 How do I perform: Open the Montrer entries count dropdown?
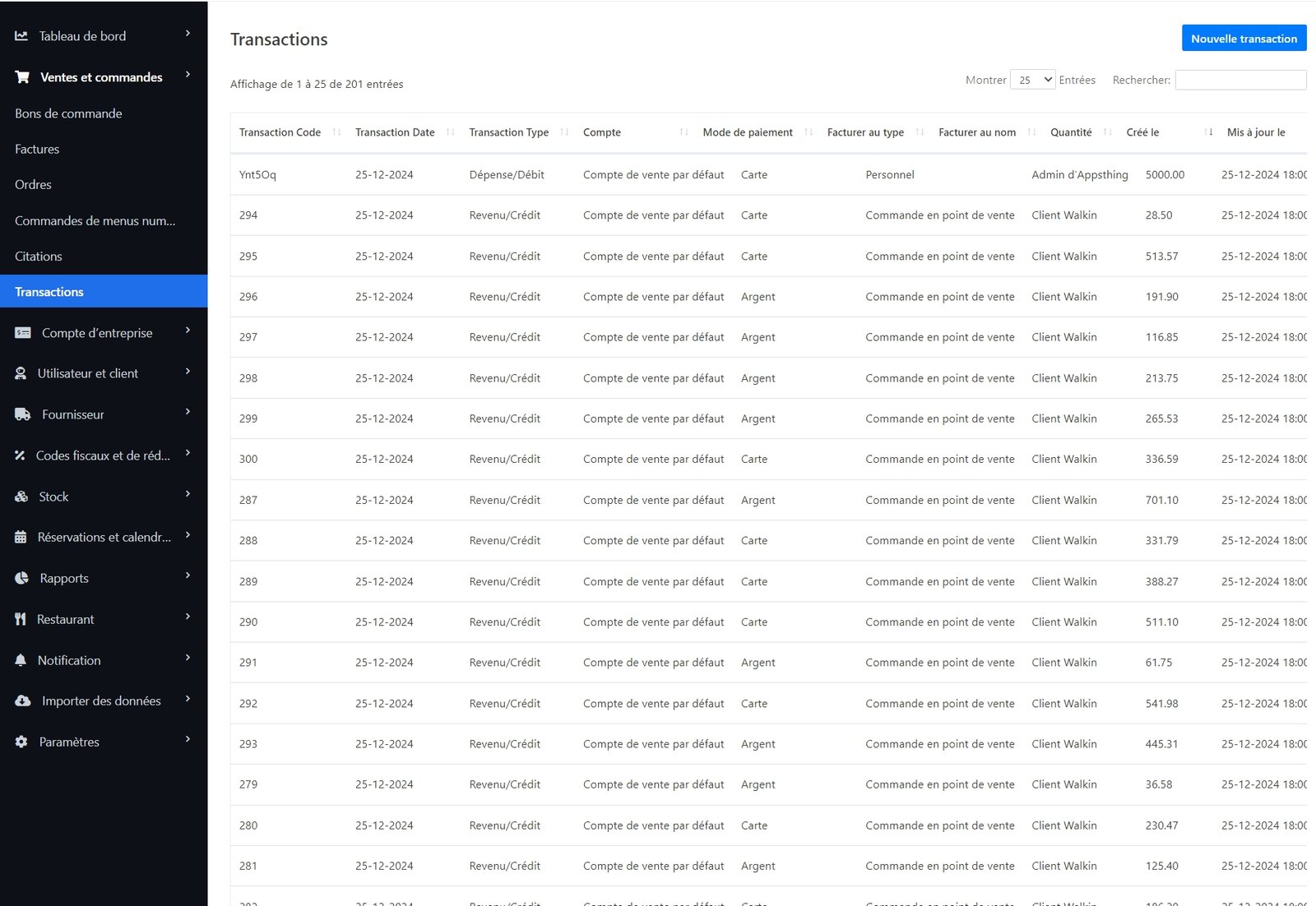click(x=1032, y=80)
